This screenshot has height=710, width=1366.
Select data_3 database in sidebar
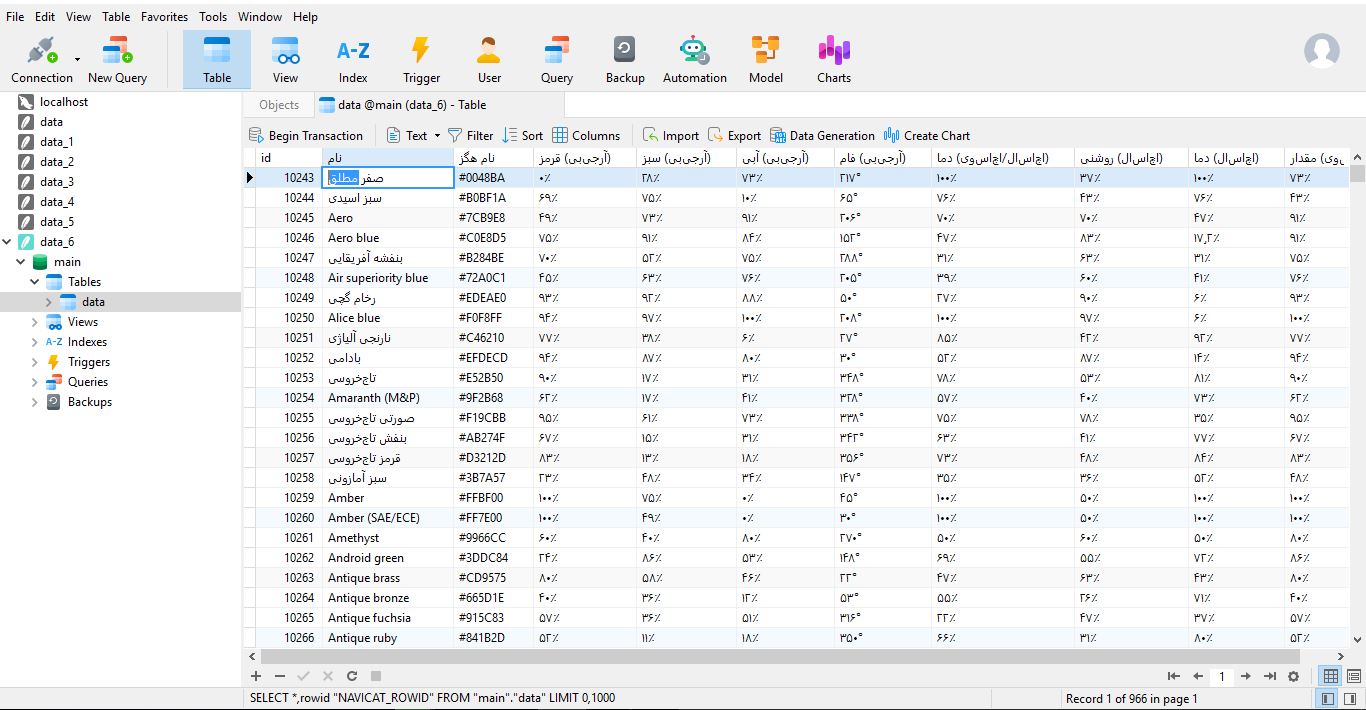(x=57, y=181)
